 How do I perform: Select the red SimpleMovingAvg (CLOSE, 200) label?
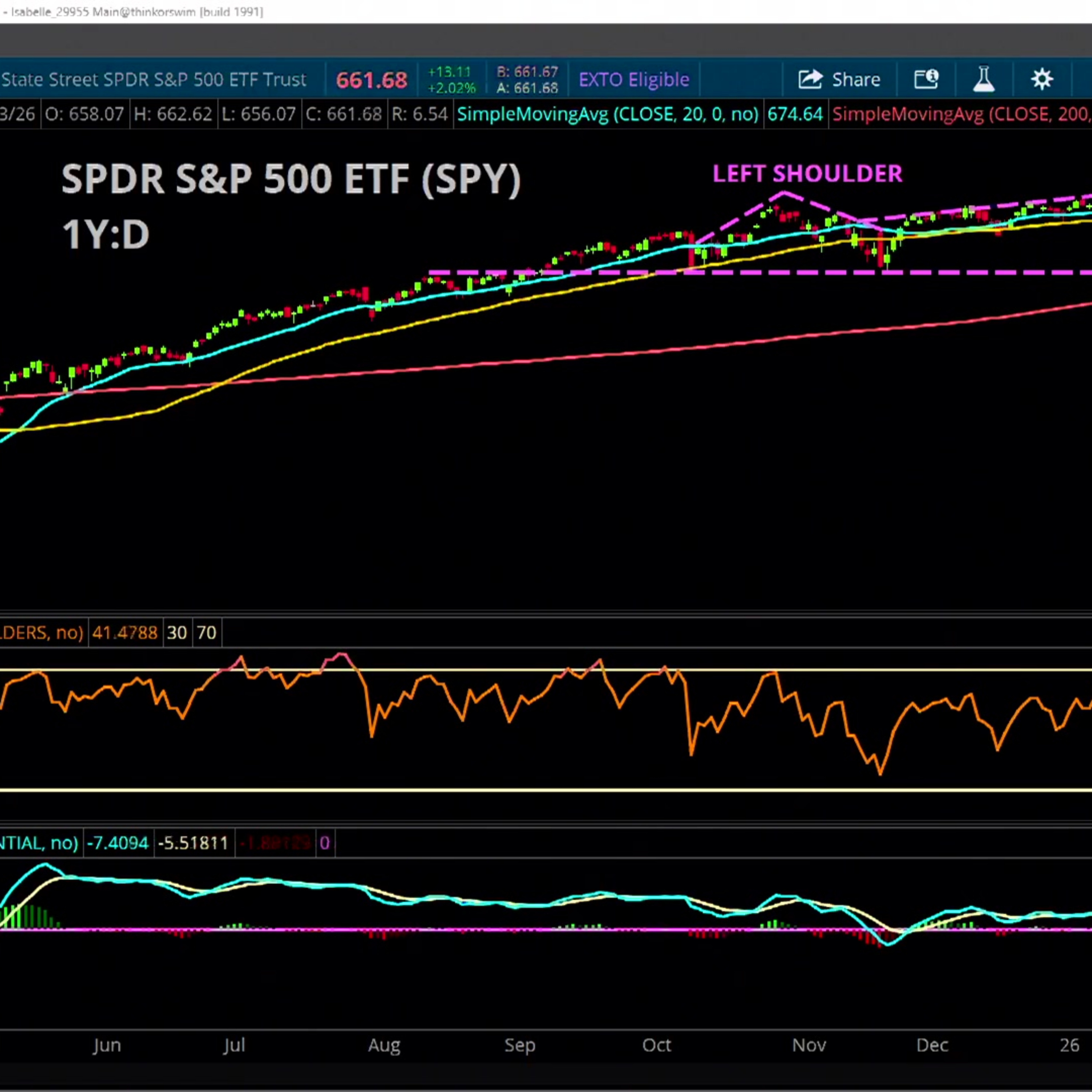[961, 115]
